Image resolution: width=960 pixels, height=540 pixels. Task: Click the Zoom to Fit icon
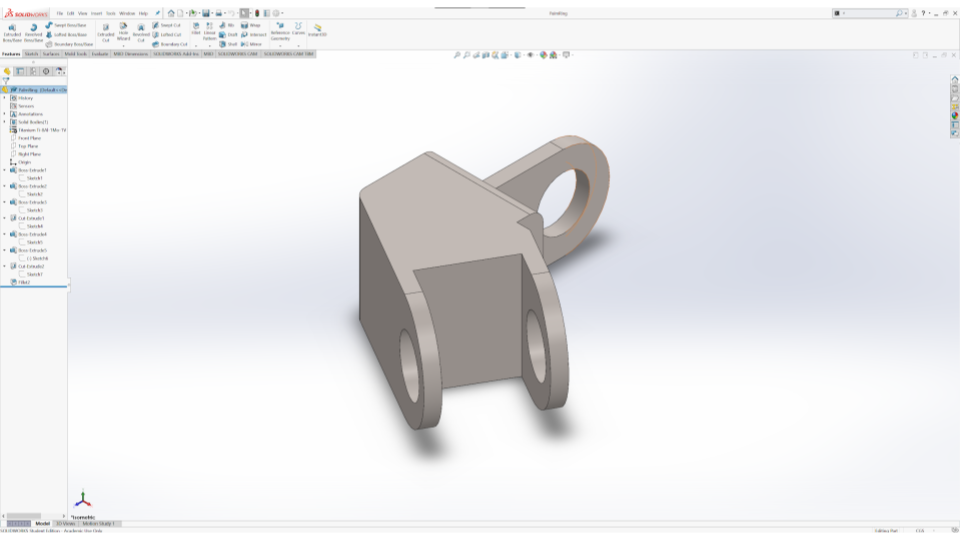tap(457, 55)
